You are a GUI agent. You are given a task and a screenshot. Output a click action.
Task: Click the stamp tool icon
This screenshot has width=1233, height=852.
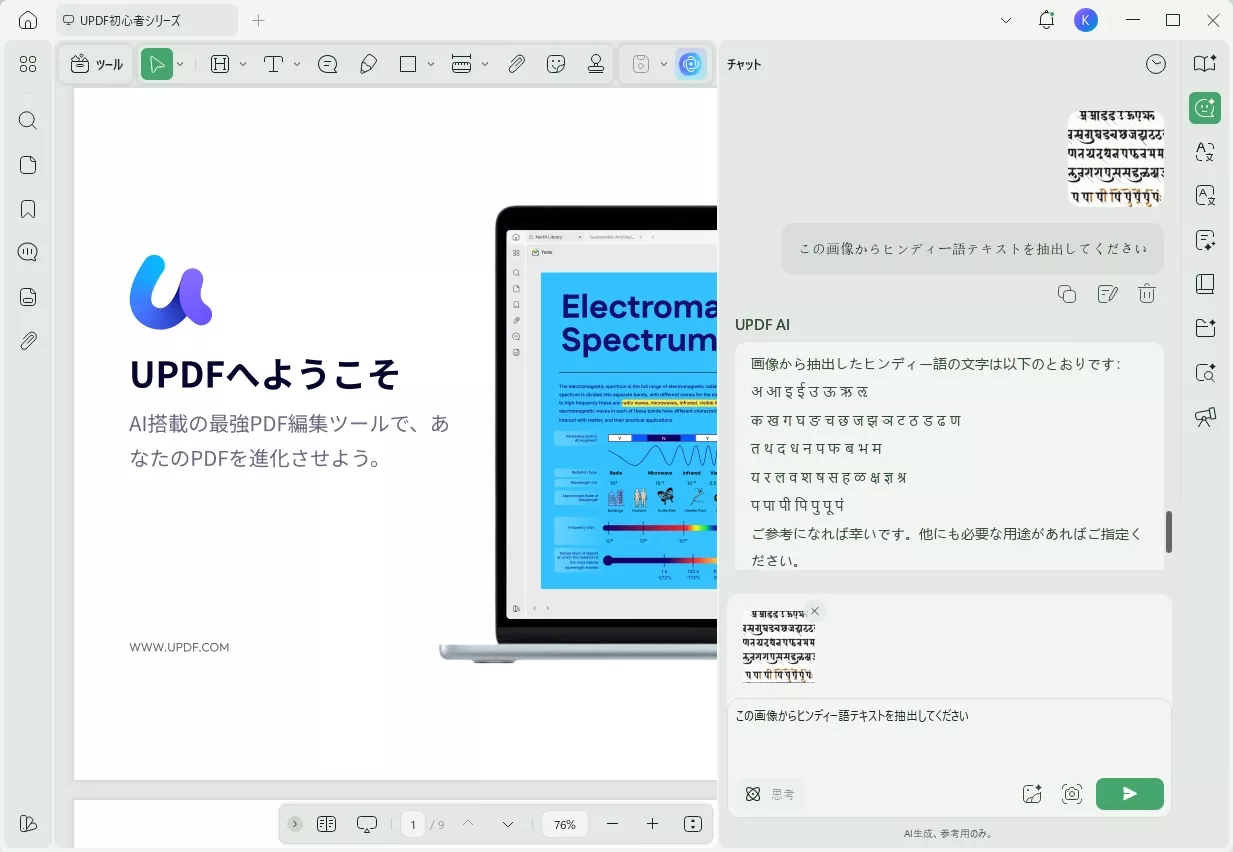point(595,63)
